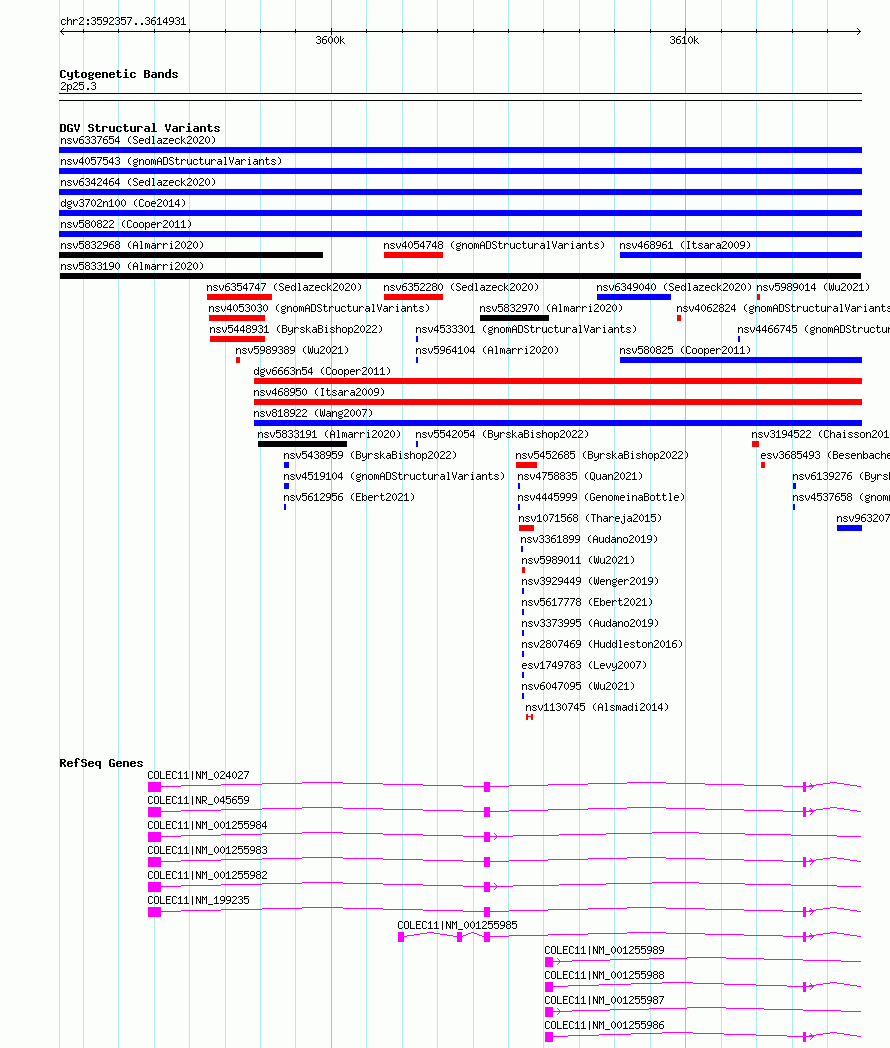Click the blue bar under nsv6349040
The image size is (890, 1048).
click(633, 297)
